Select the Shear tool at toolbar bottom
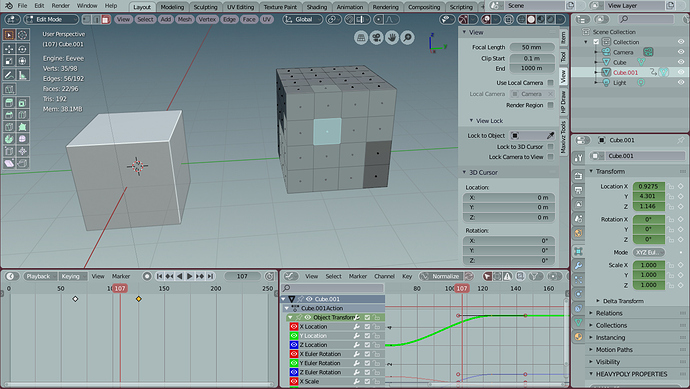The width and height of the screenshot is (690, 389). tap(9, 163)
